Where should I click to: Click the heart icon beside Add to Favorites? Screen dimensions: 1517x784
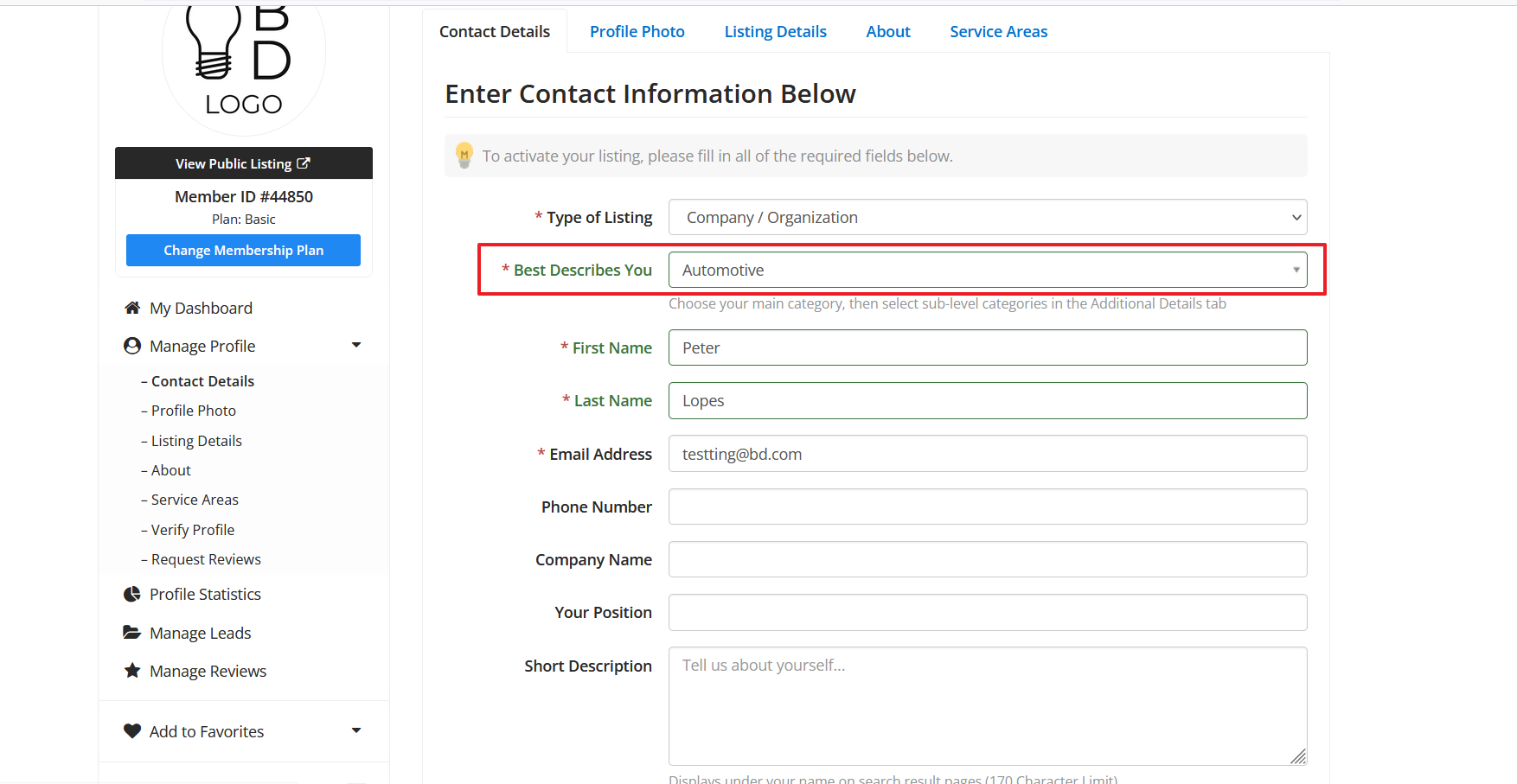[x=132, y=731]
